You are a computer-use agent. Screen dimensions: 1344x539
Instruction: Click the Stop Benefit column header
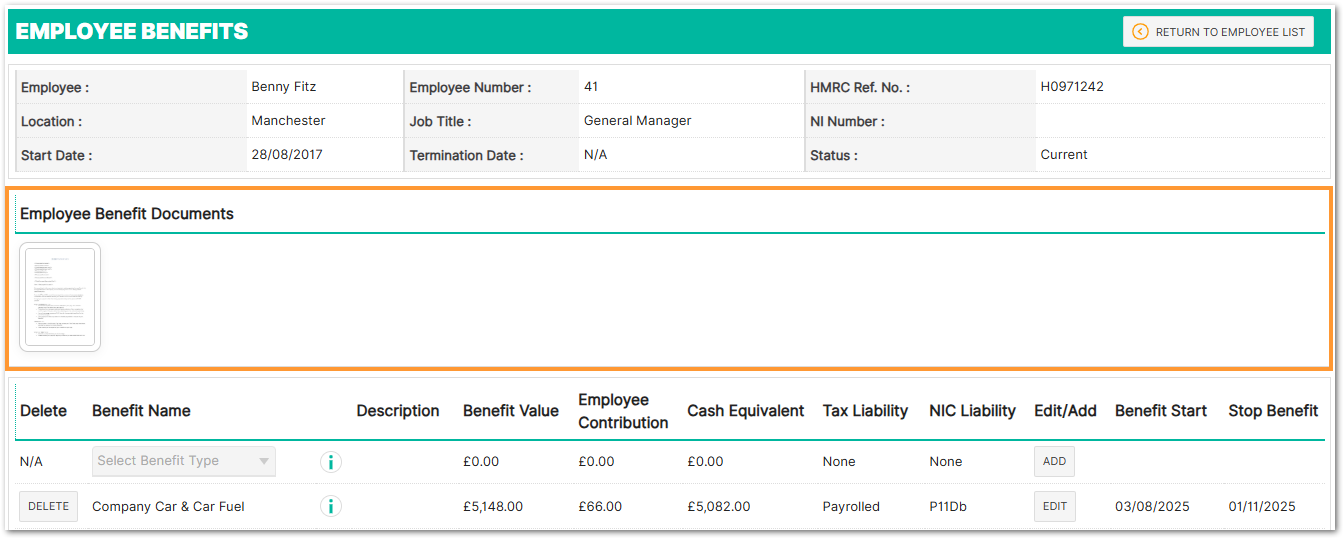point(1273,411)
